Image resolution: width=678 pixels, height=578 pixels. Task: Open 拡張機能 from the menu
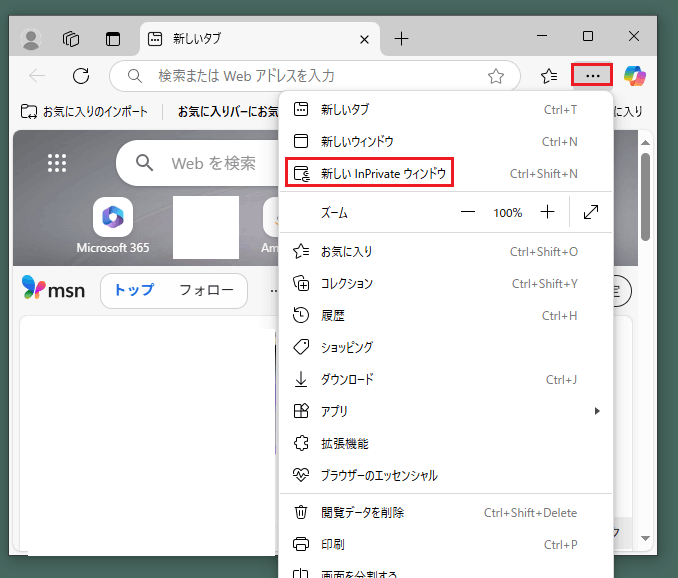coord(446,444)
